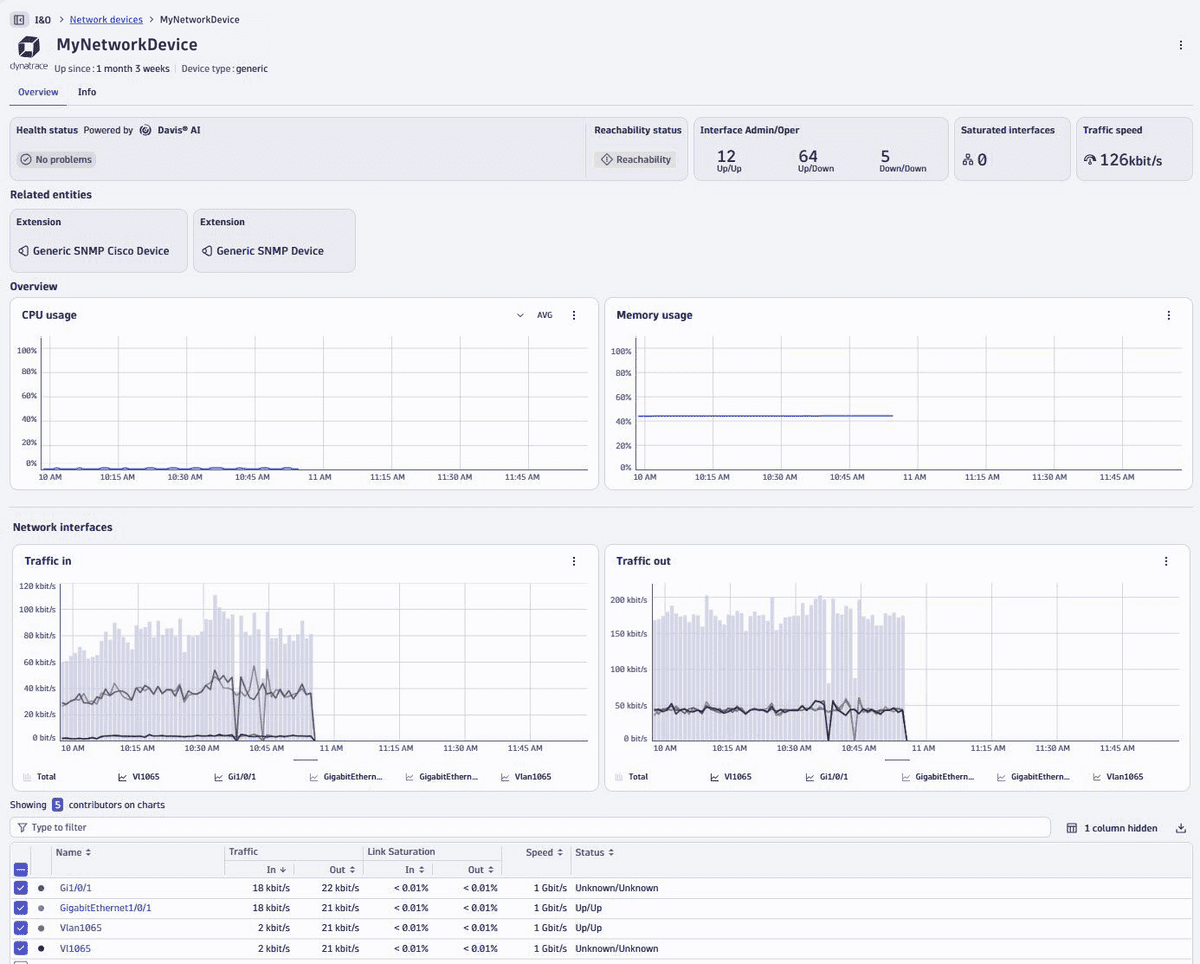
Task: Click the Davis AI icon in Health status
Action: click(x=146, y=130)
